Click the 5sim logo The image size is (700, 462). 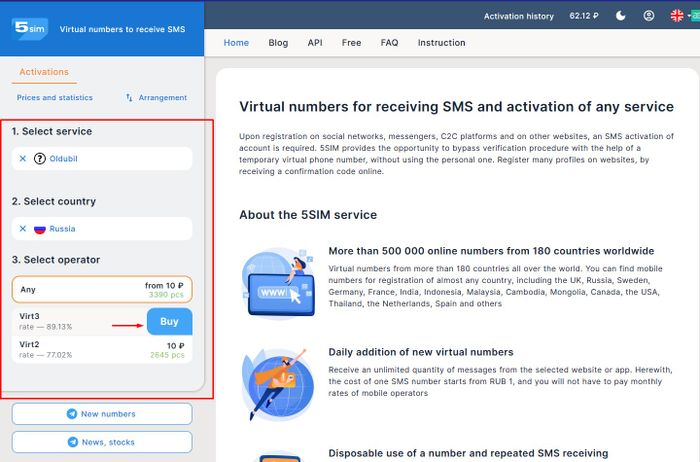29,29
